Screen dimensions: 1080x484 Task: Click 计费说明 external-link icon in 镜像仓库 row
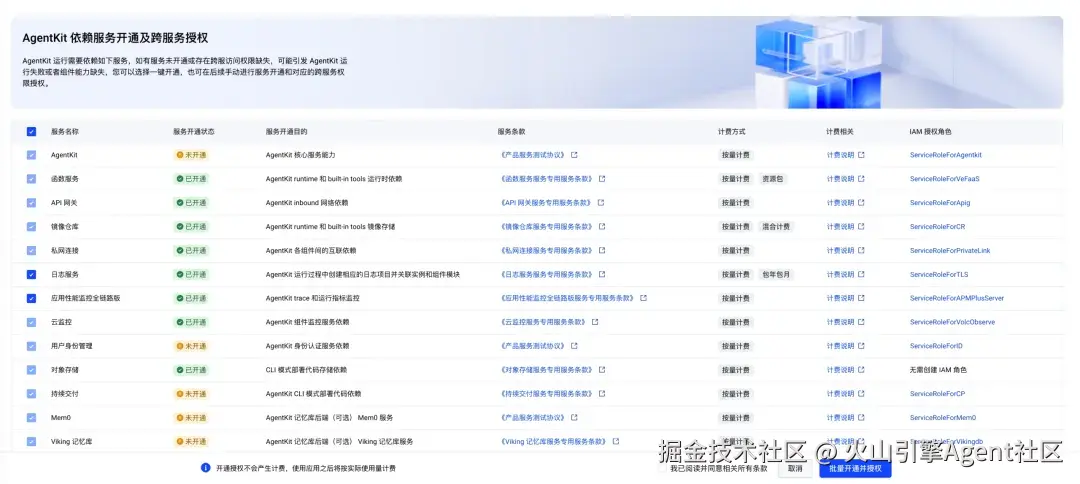coord(861,227)
